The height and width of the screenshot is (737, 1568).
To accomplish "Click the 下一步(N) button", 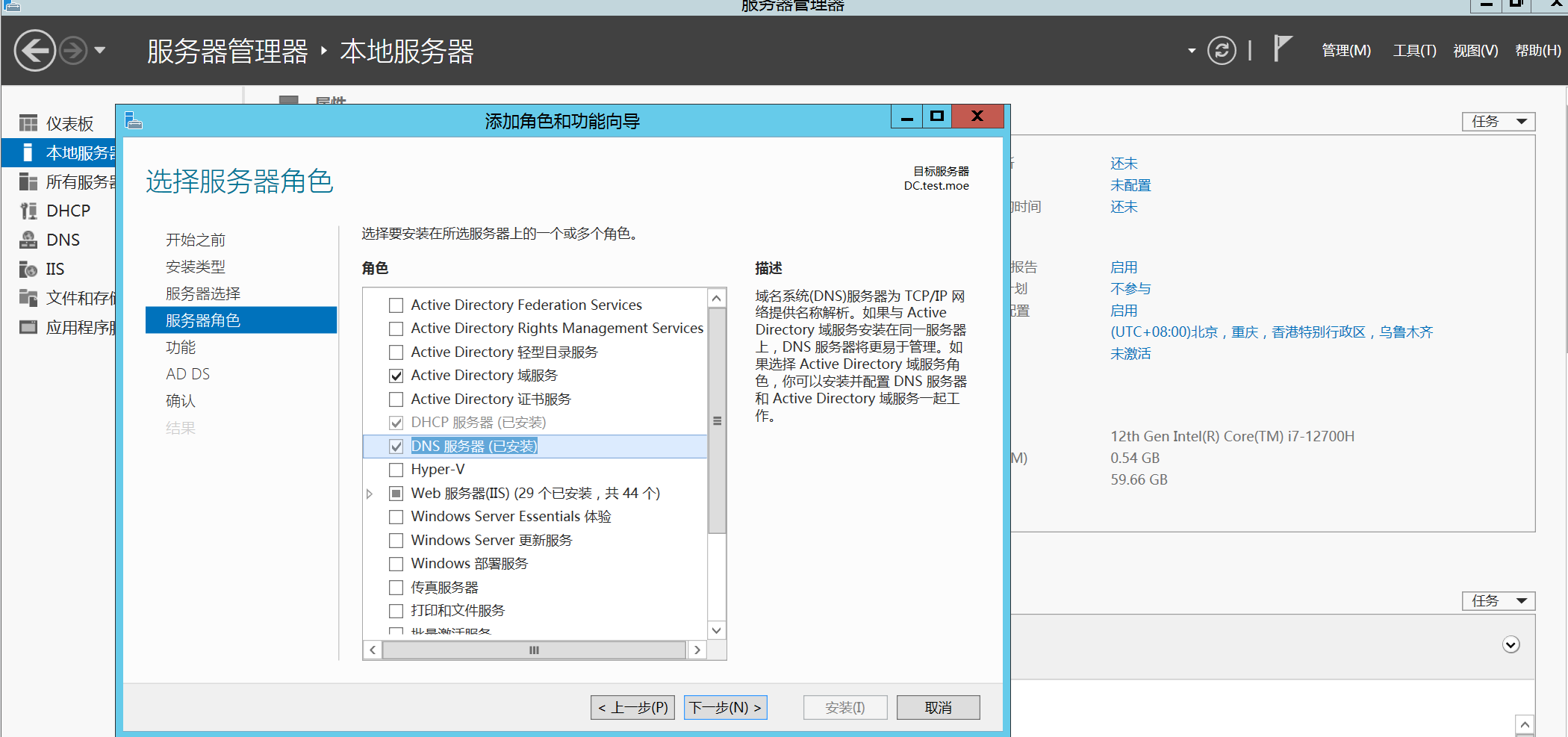I will pyautogui.click(x=725, y=707).
